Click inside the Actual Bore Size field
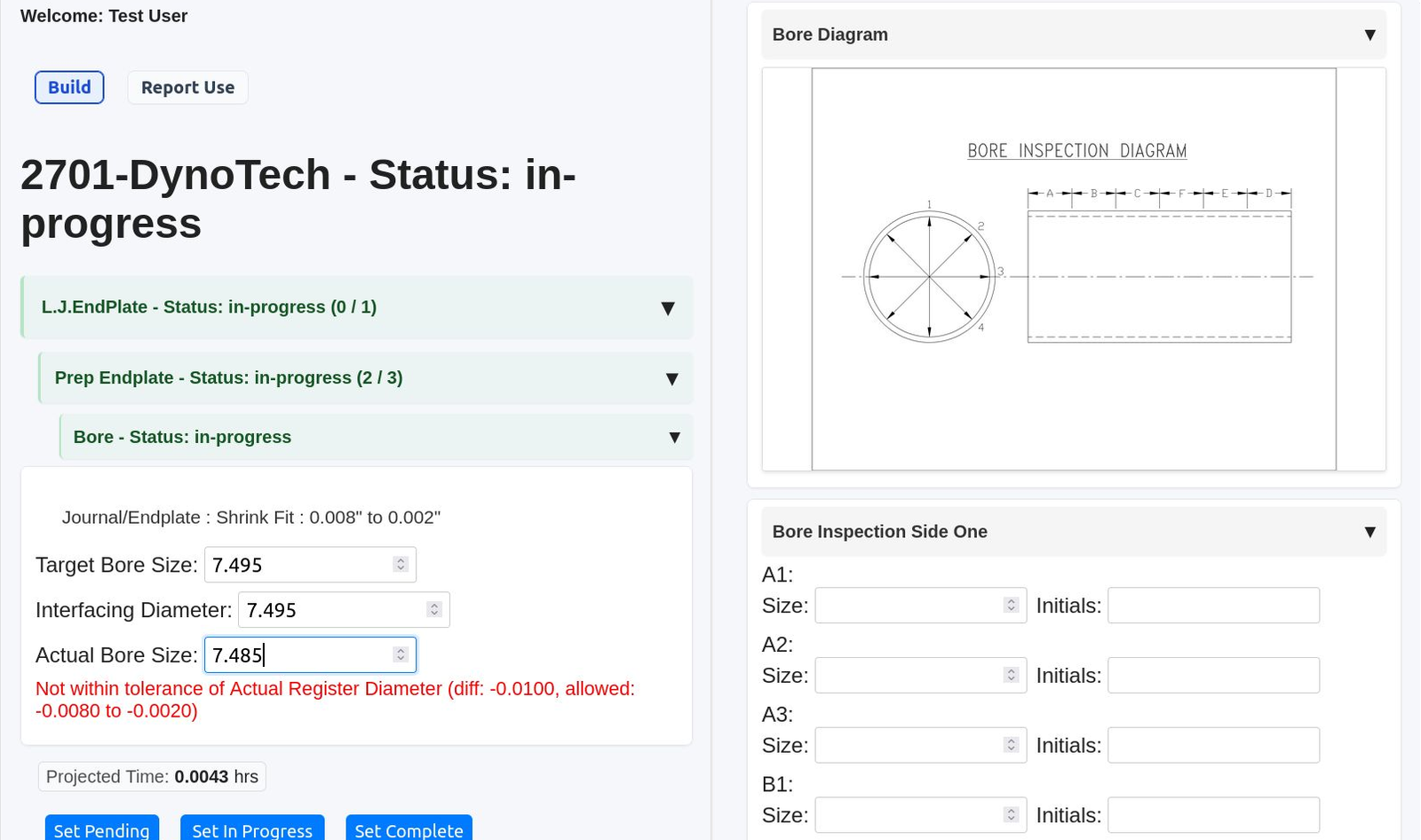The width and height of the screenshot is (1421, 840). click(x=293, y=654)
